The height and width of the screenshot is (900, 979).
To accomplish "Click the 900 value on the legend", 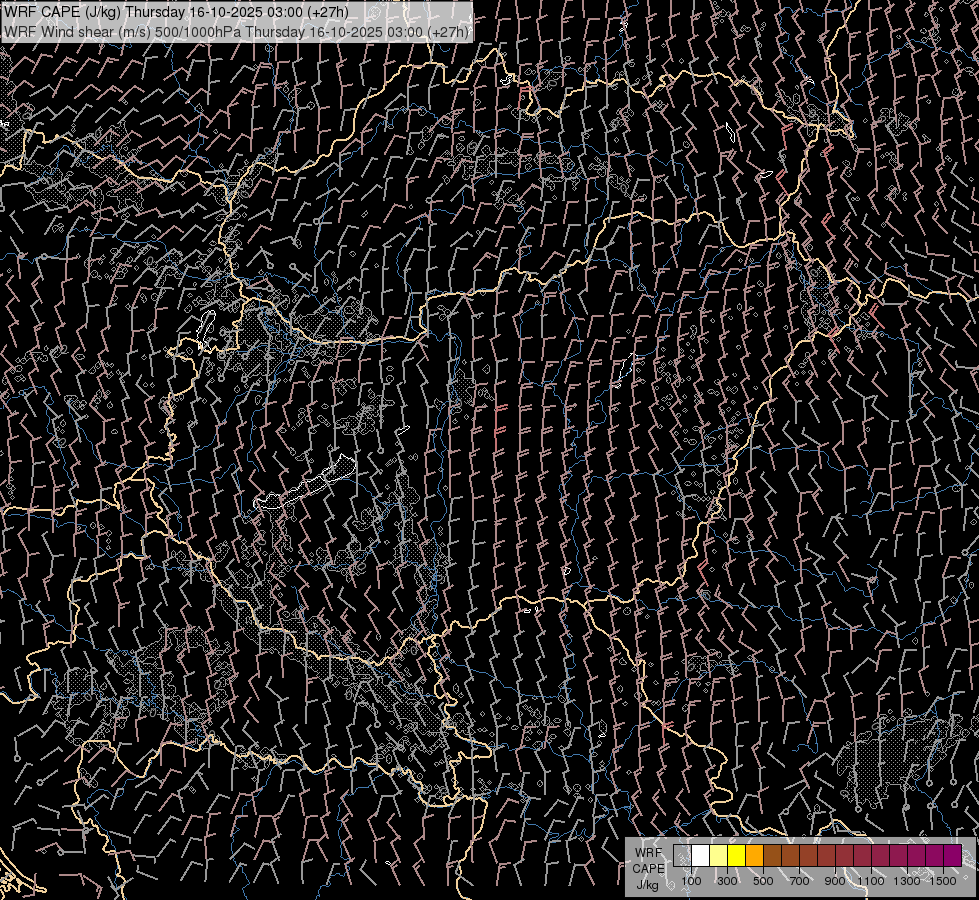I will (835, 881).
